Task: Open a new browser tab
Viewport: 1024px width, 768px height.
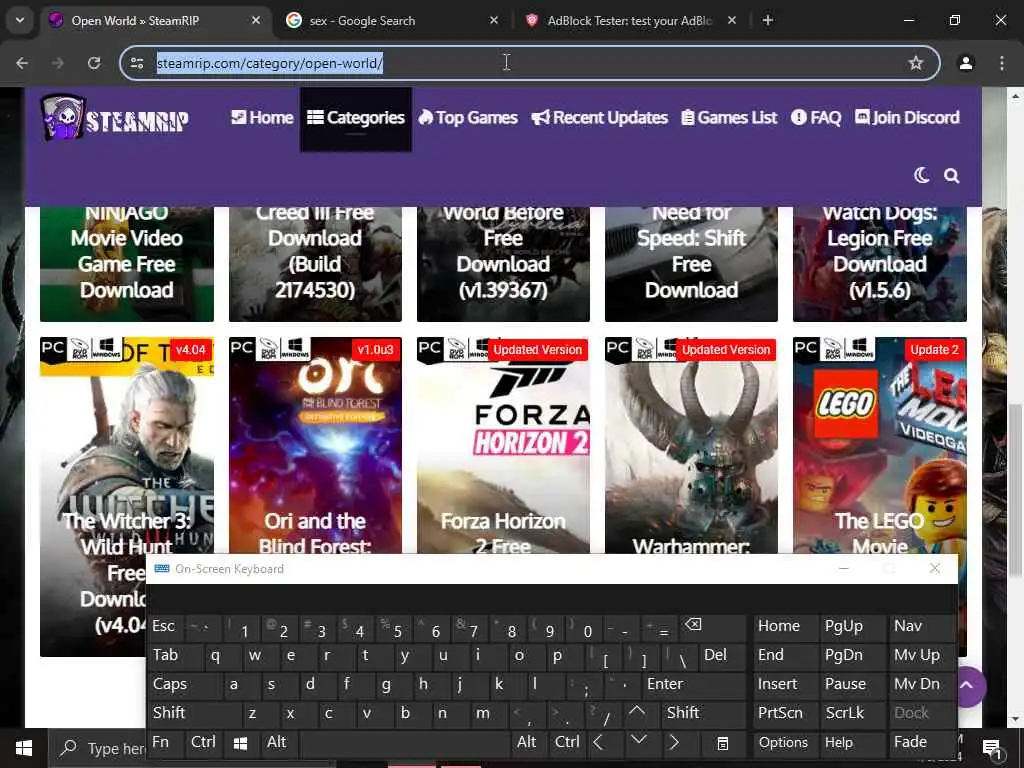Action: point(768,20)
